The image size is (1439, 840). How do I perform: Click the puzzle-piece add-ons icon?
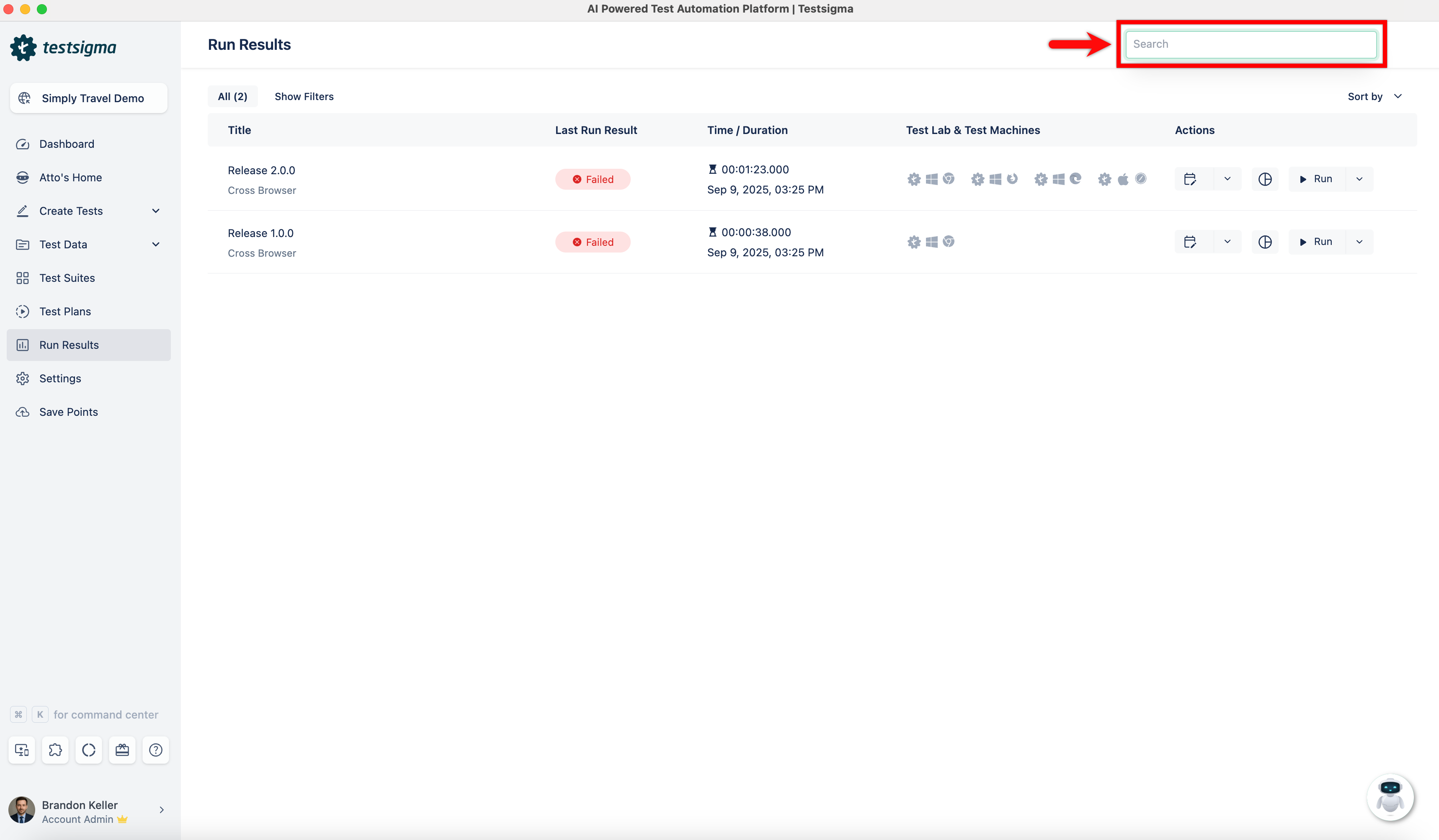pos(55,750)
